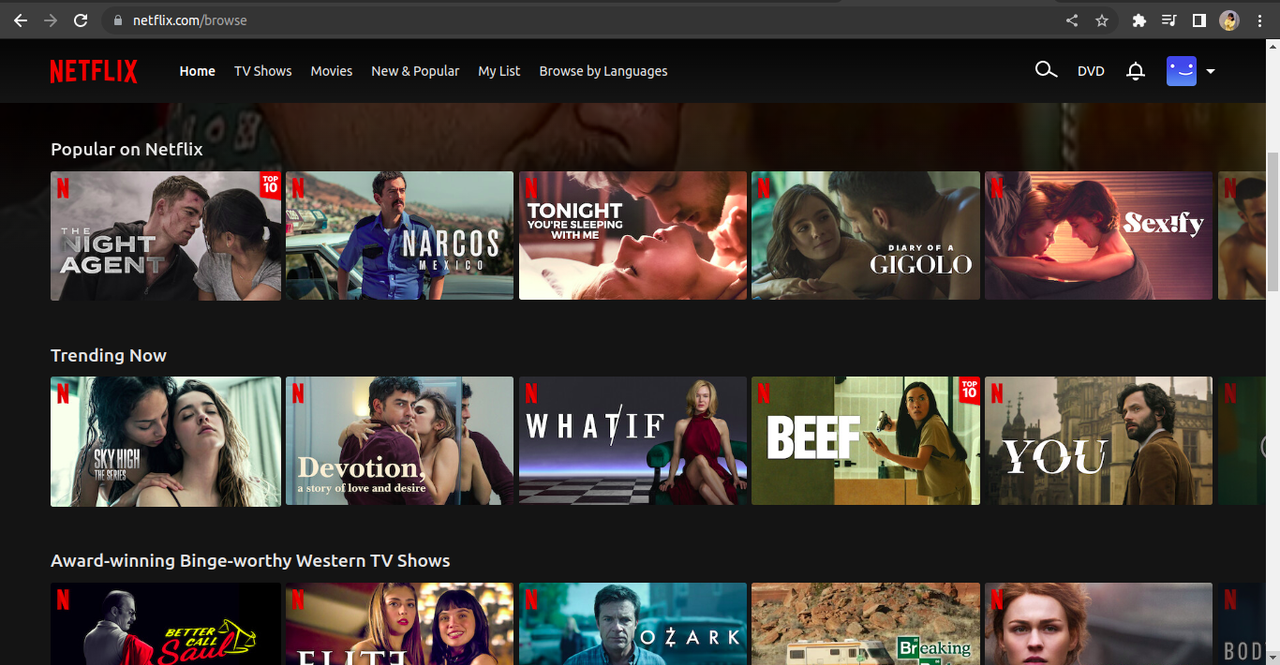Screen dimensions: 1280x665
Task: Open the Chrome three-dot menu
Action: pyautogui.click(x=1259, y=20)
